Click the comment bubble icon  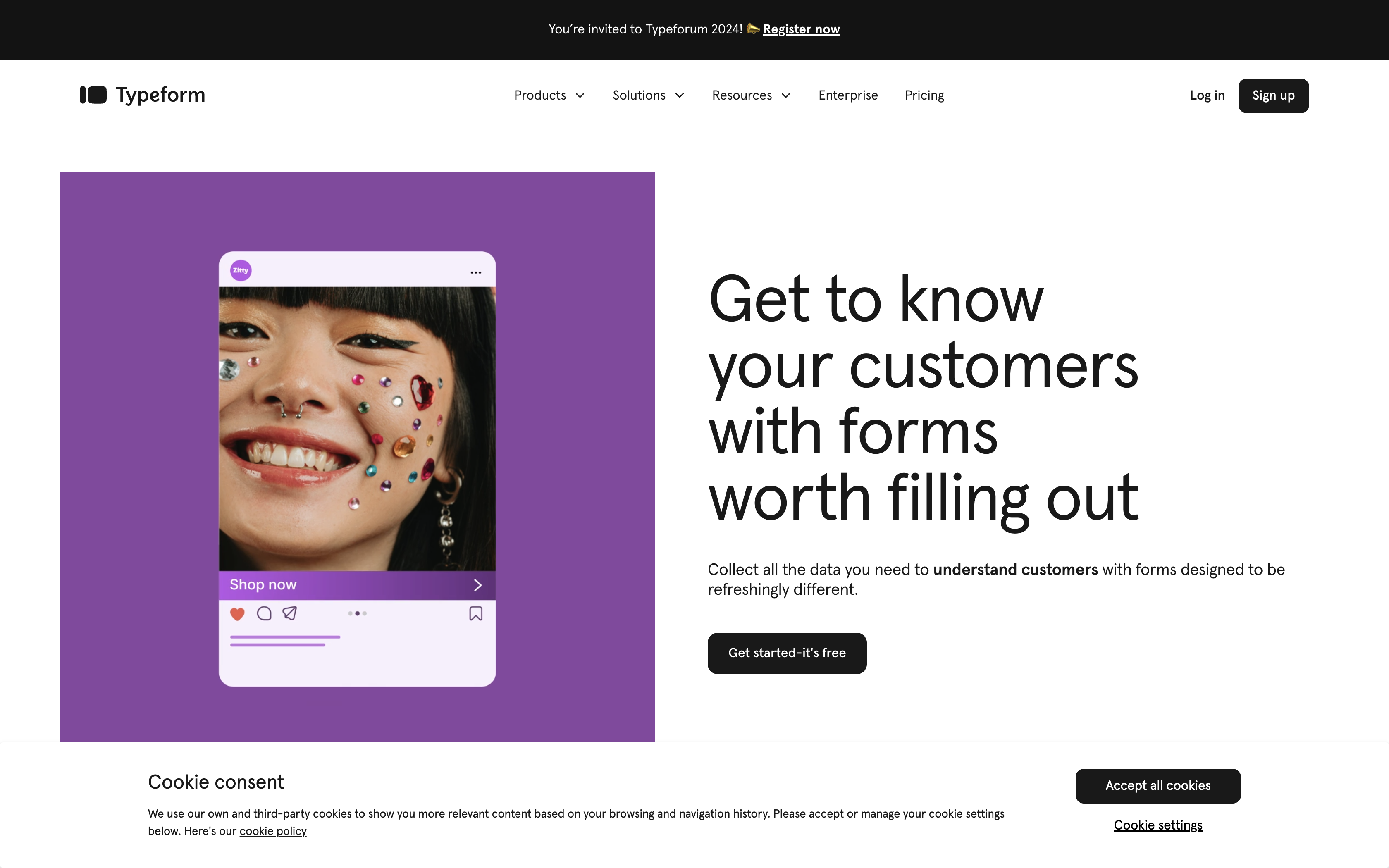click(264, 614)
